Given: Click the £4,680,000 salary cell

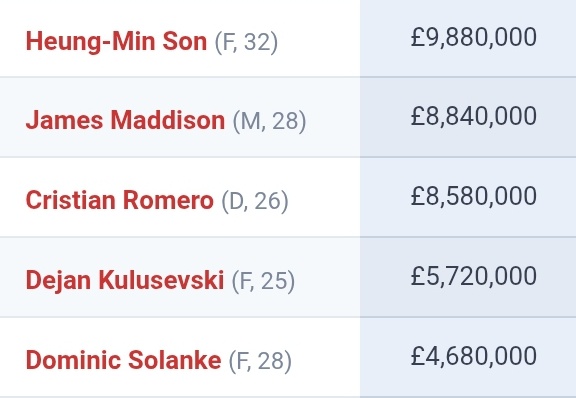Looking at the screenshot, I should [468, 356].
